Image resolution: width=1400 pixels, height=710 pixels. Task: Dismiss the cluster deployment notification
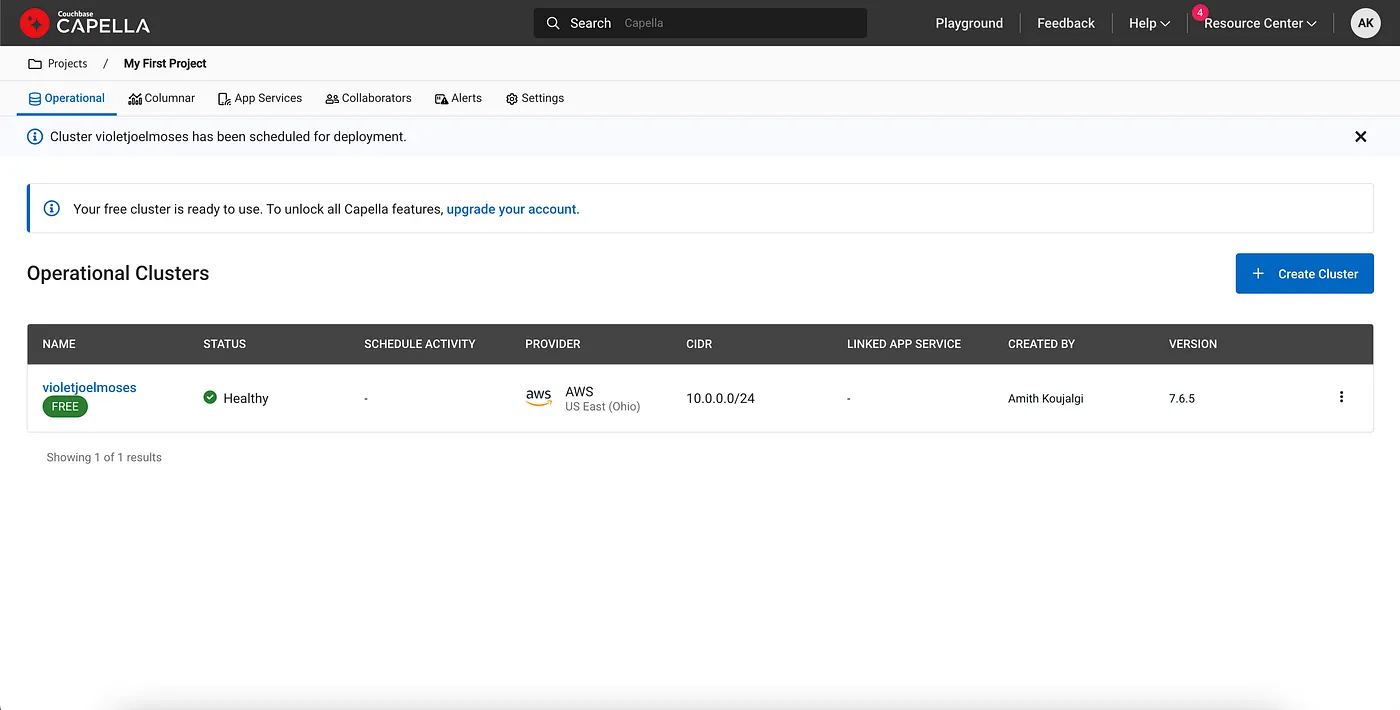coord(1360,136)
